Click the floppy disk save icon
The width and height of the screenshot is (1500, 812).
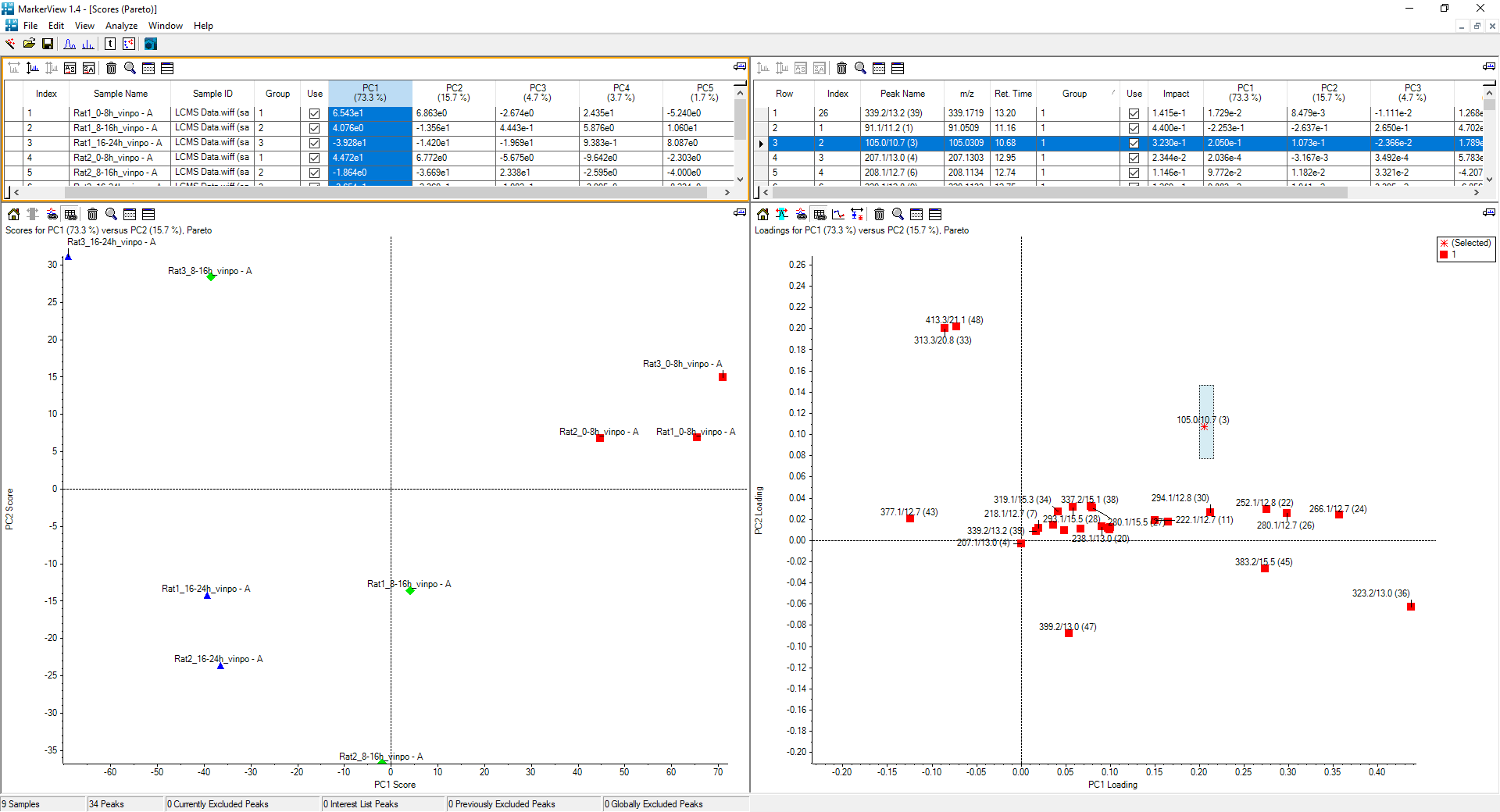(48, 44)
